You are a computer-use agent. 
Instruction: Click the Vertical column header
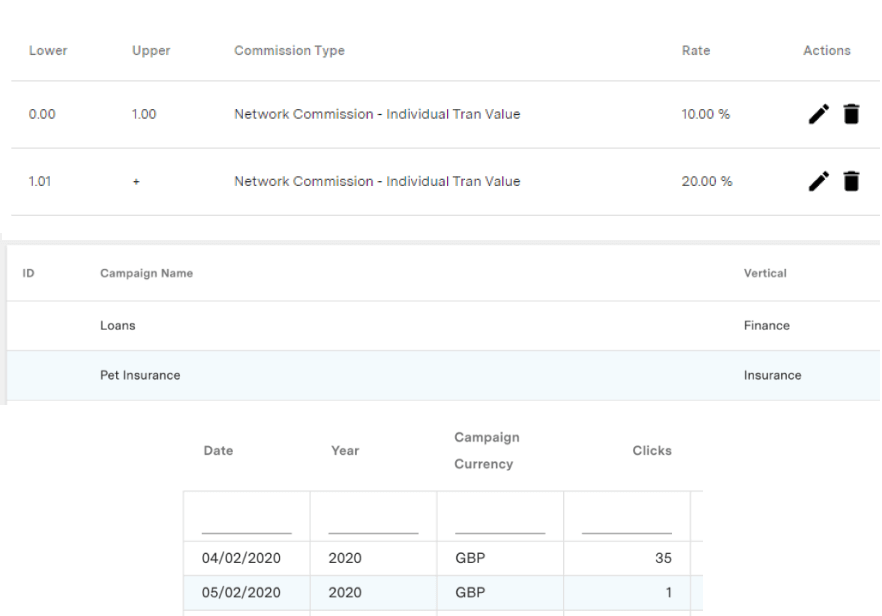[x=765, y=273]
